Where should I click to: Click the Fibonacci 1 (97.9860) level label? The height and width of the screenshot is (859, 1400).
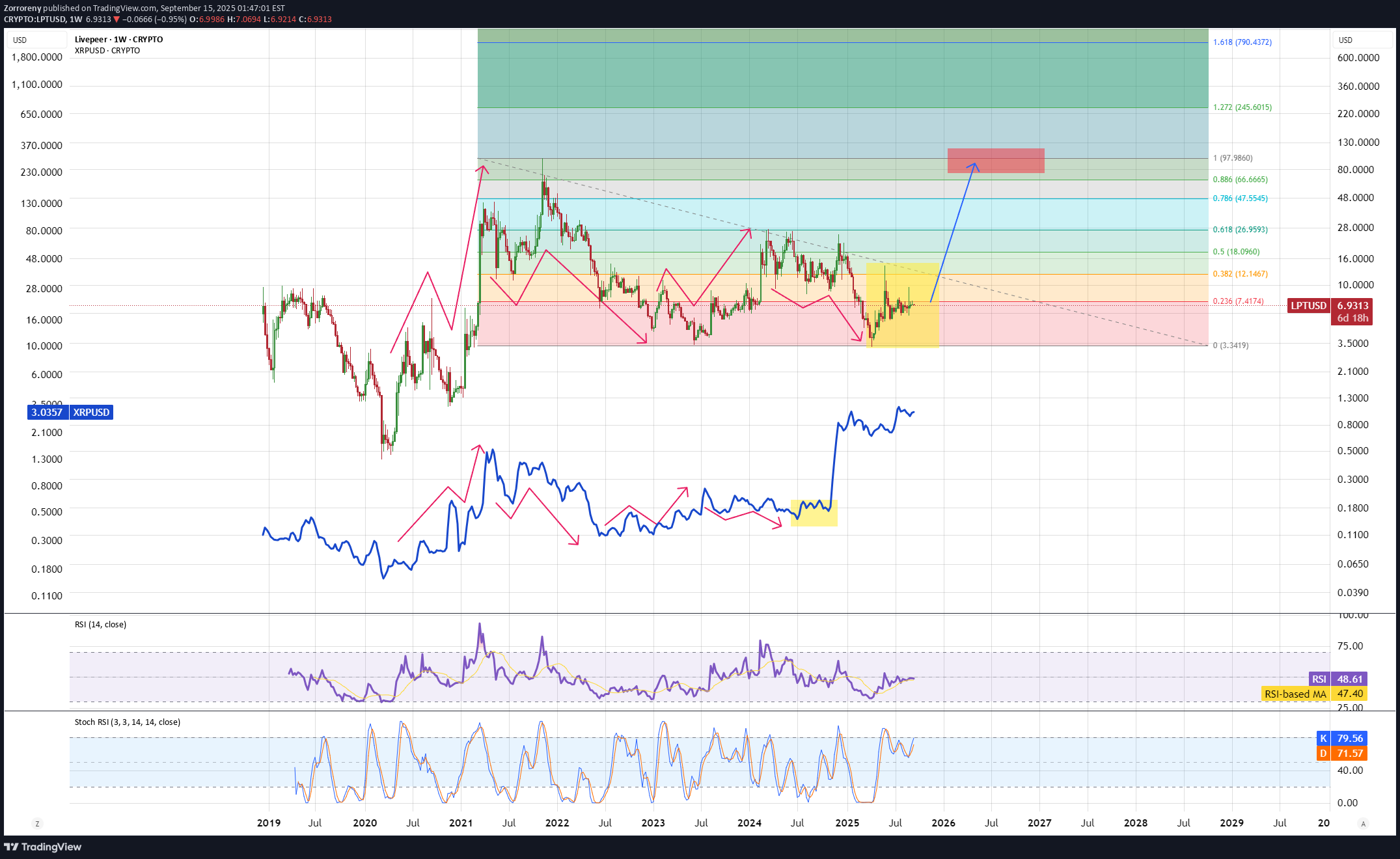[1233, 157]
